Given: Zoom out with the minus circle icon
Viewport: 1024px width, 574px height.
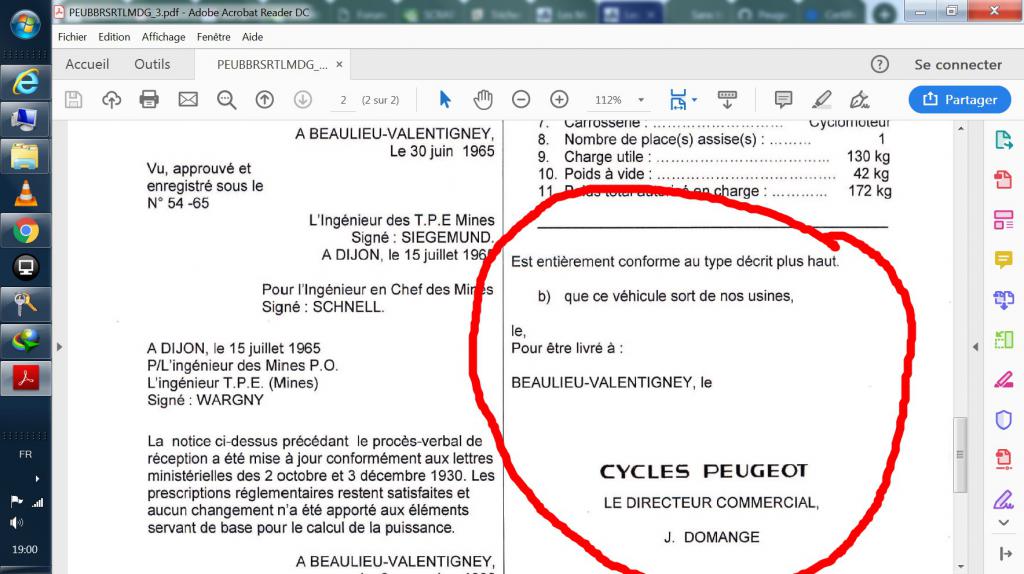Looking at the screenshot, I should (x=520, y=99).
